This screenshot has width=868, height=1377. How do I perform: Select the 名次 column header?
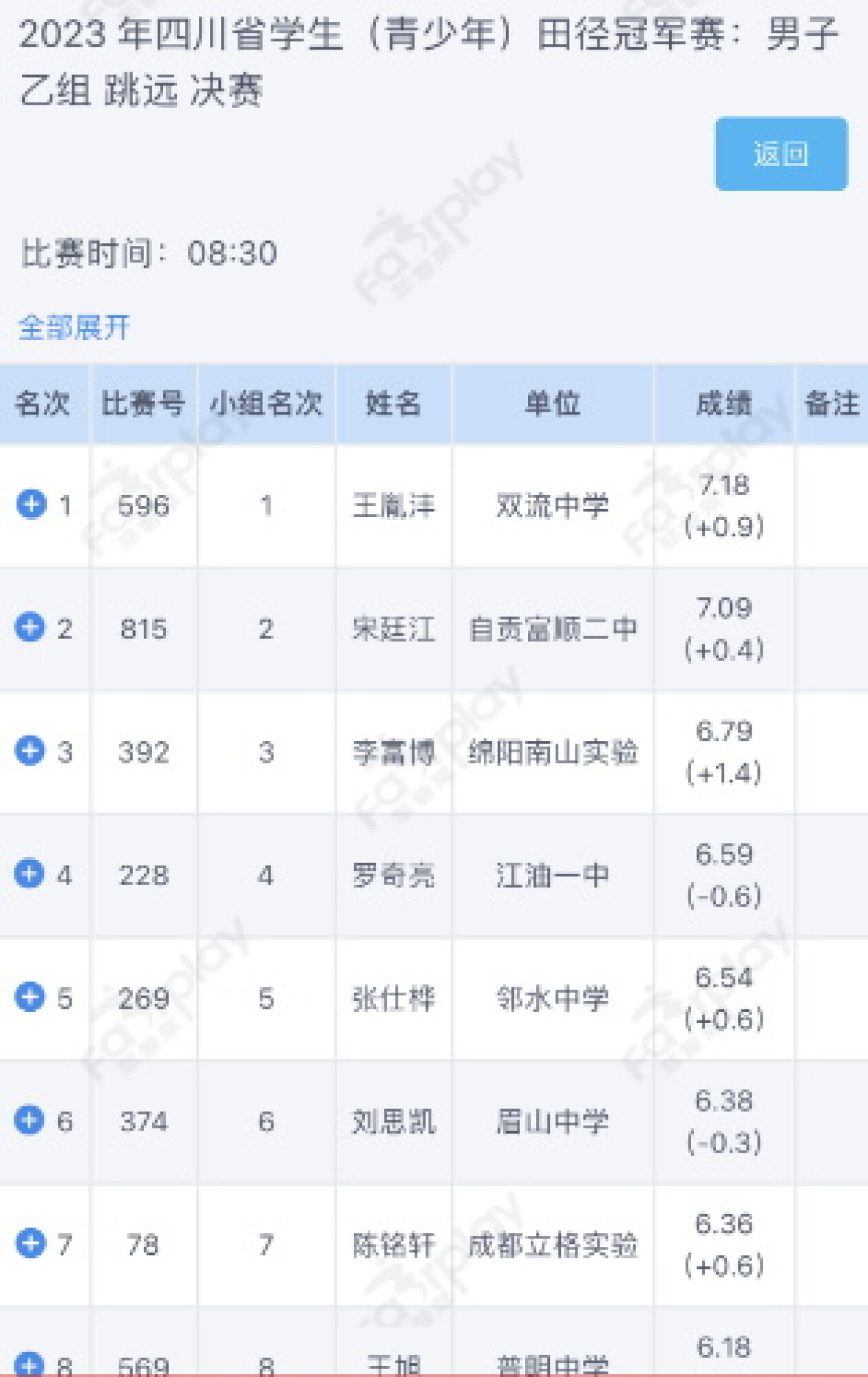(44, 403)
